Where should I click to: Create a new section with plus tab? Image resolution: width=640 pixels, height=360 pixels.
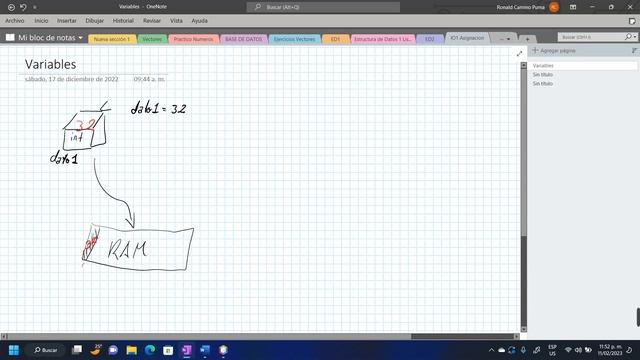click(527, 39)
